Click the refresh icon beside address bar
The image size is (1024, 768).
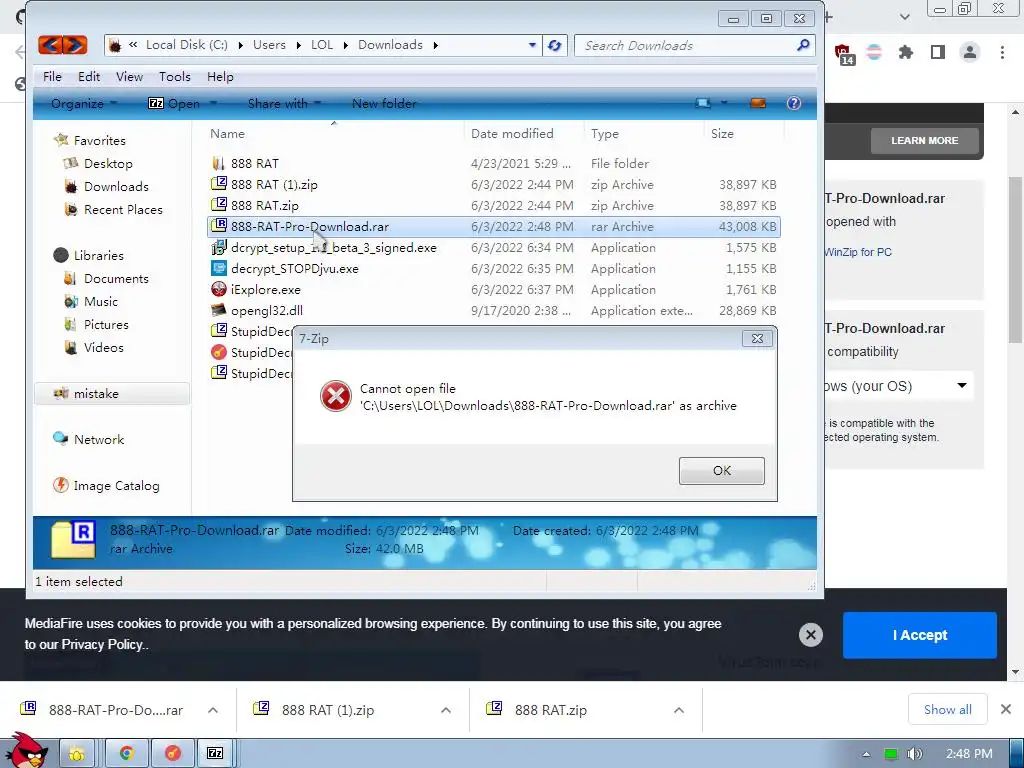(554, 45)
